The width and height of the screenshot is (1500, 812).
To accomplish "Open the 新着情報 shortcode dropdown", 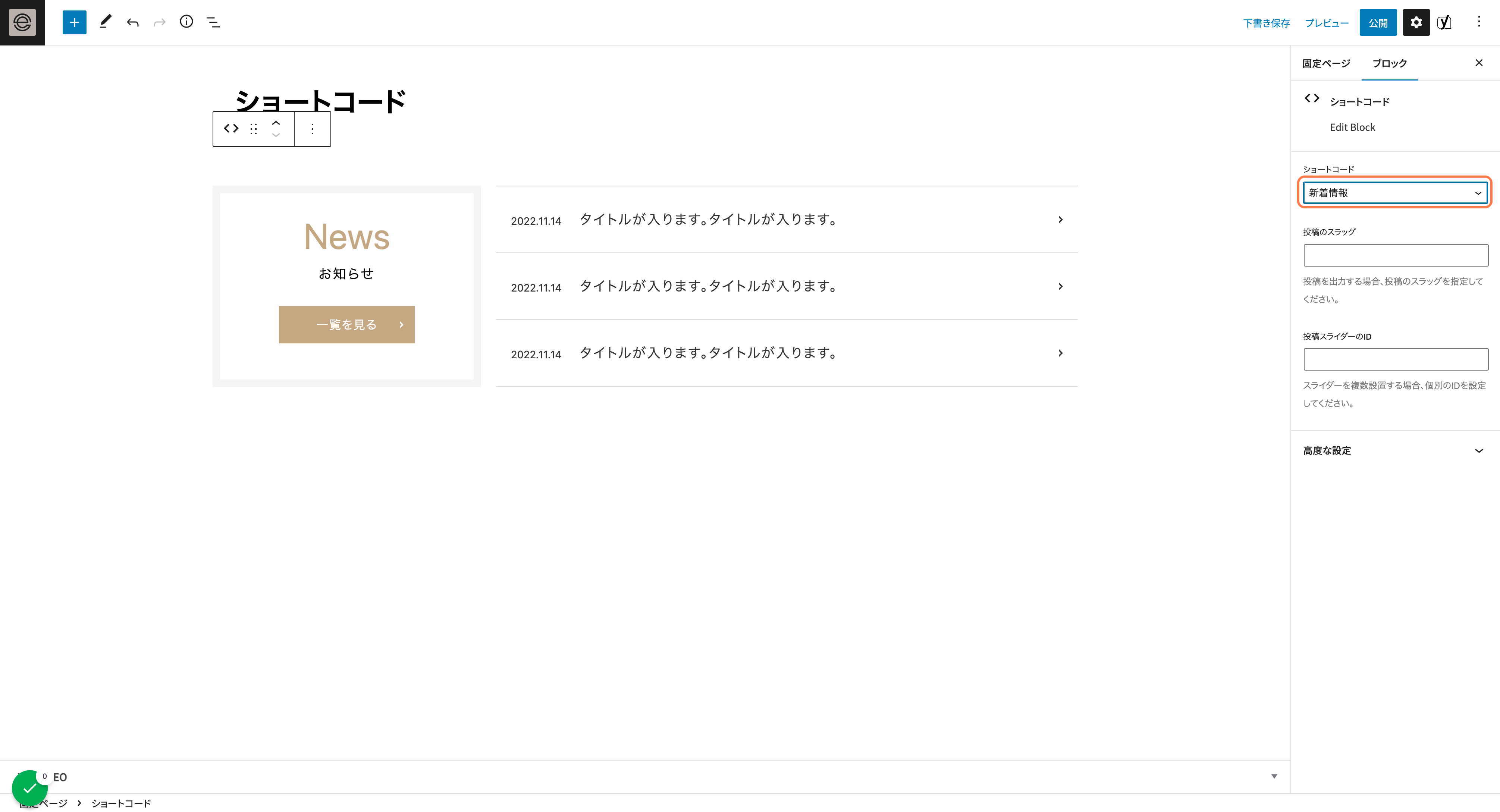I will click(1395, 193).
